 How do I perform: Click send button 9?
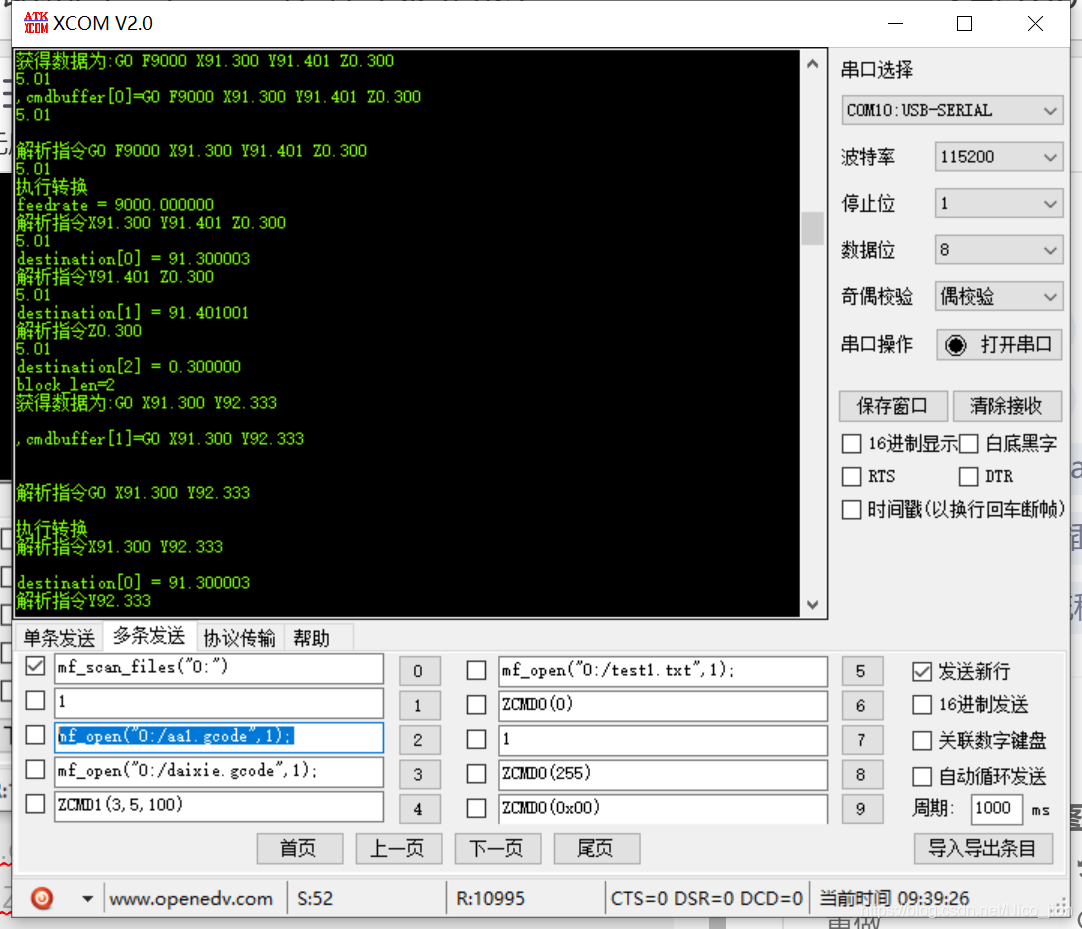(x=862, y=809)
